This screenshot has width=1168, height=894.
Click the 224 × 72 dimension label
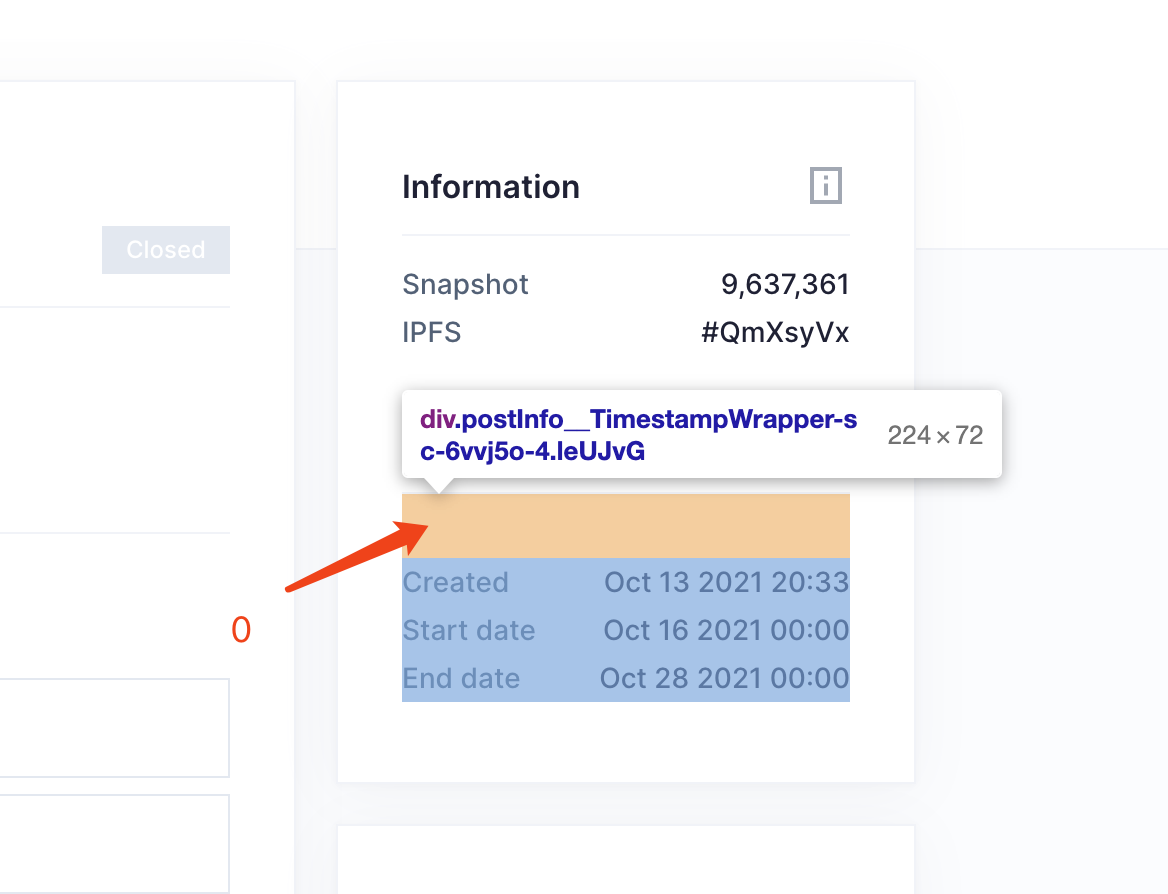935,433
